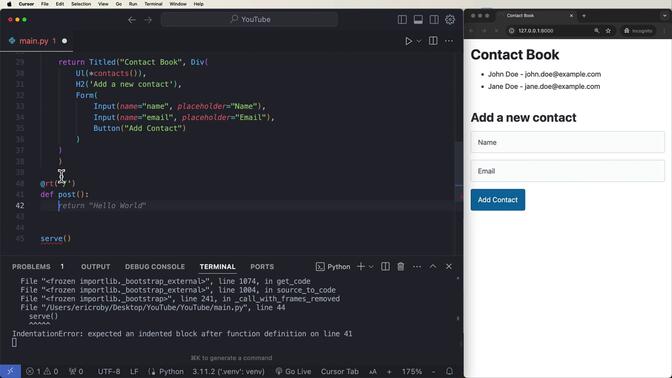
Task: Expand the run options dropdown arrow
Action: pyautogui.click(x=419, y=41)
